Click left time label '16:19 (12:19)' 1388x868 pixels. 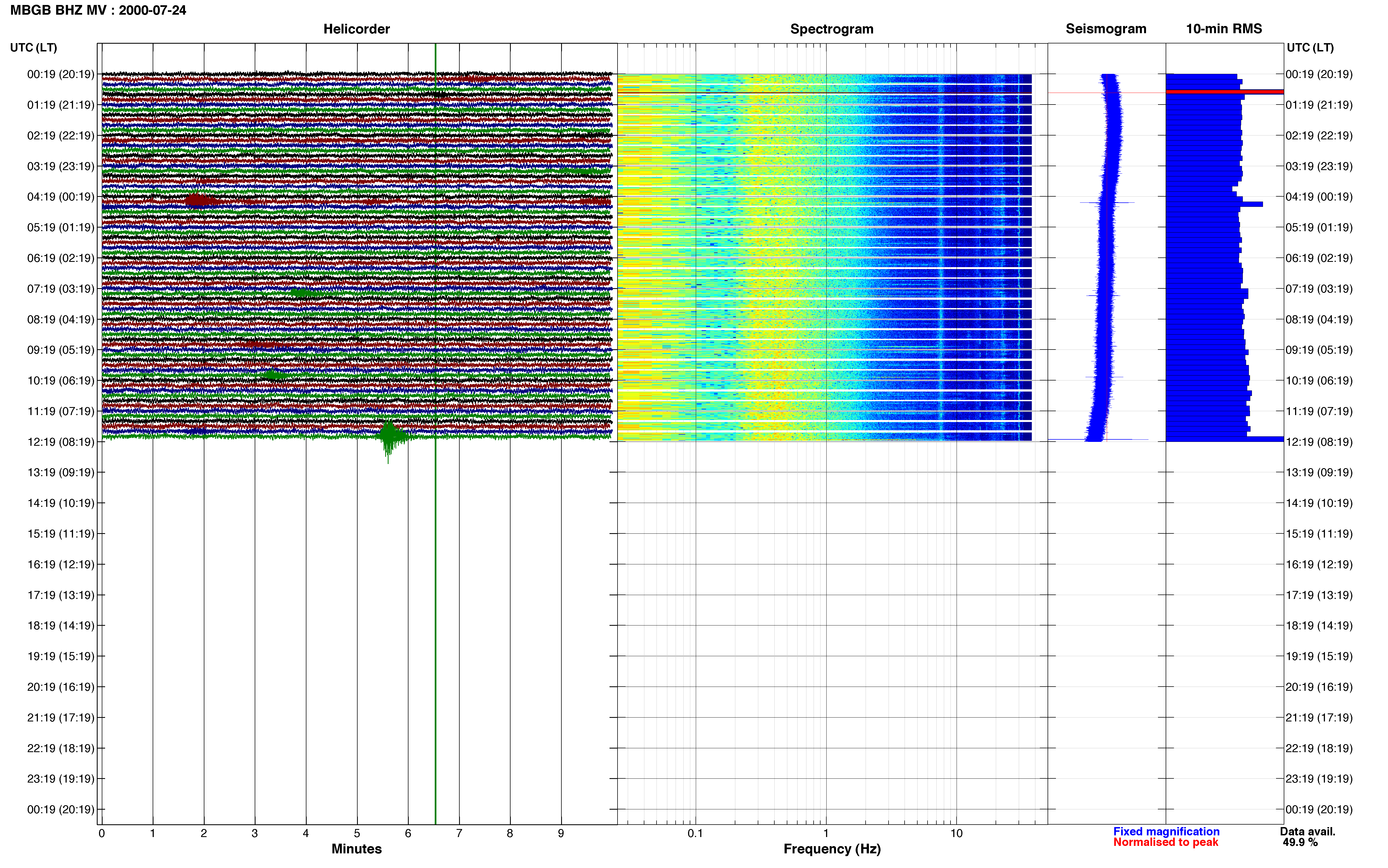tap(61, 564)
